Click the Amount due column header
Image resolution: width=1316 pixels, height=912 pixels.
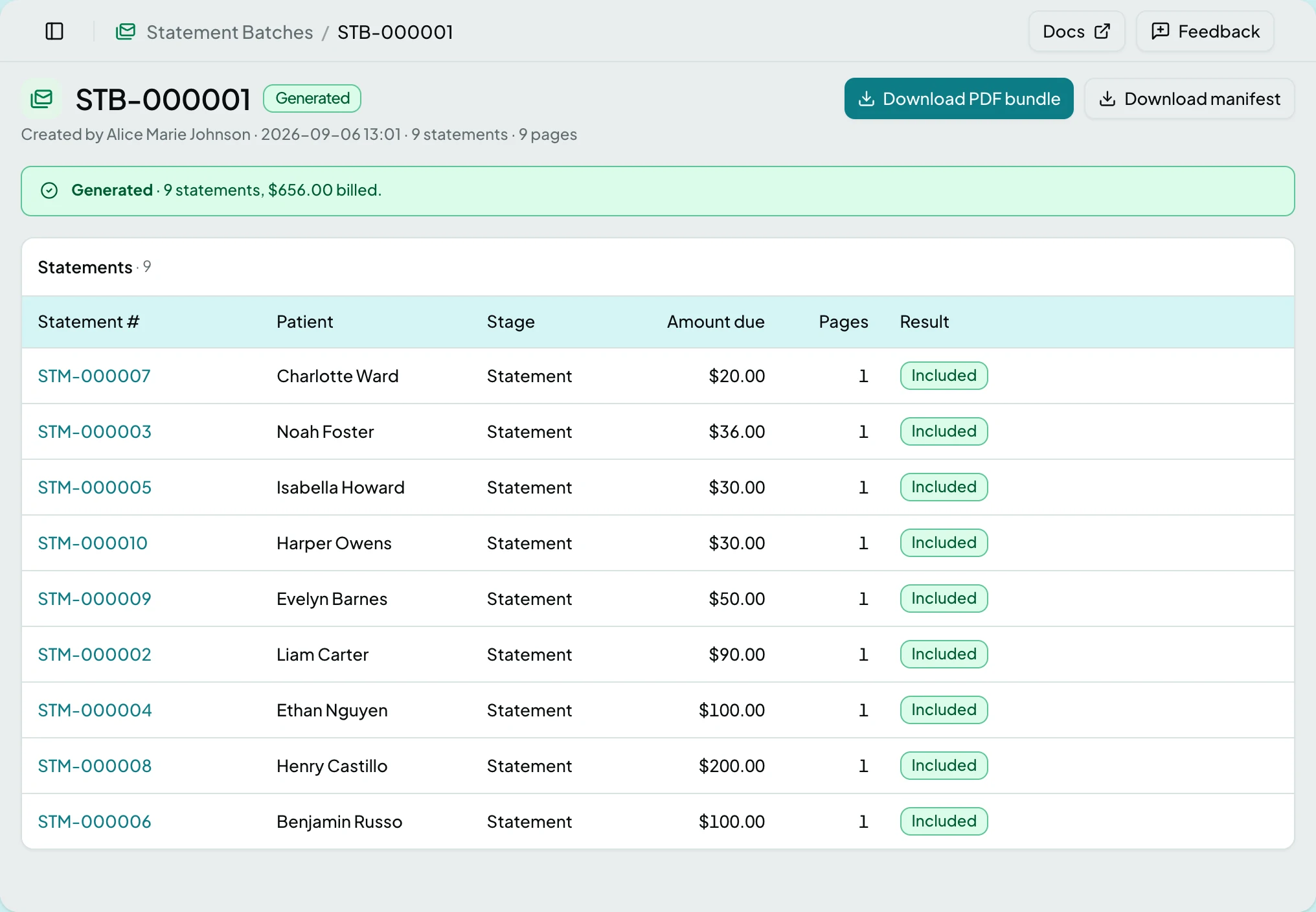pyautogui.click(x=716, y=322)
